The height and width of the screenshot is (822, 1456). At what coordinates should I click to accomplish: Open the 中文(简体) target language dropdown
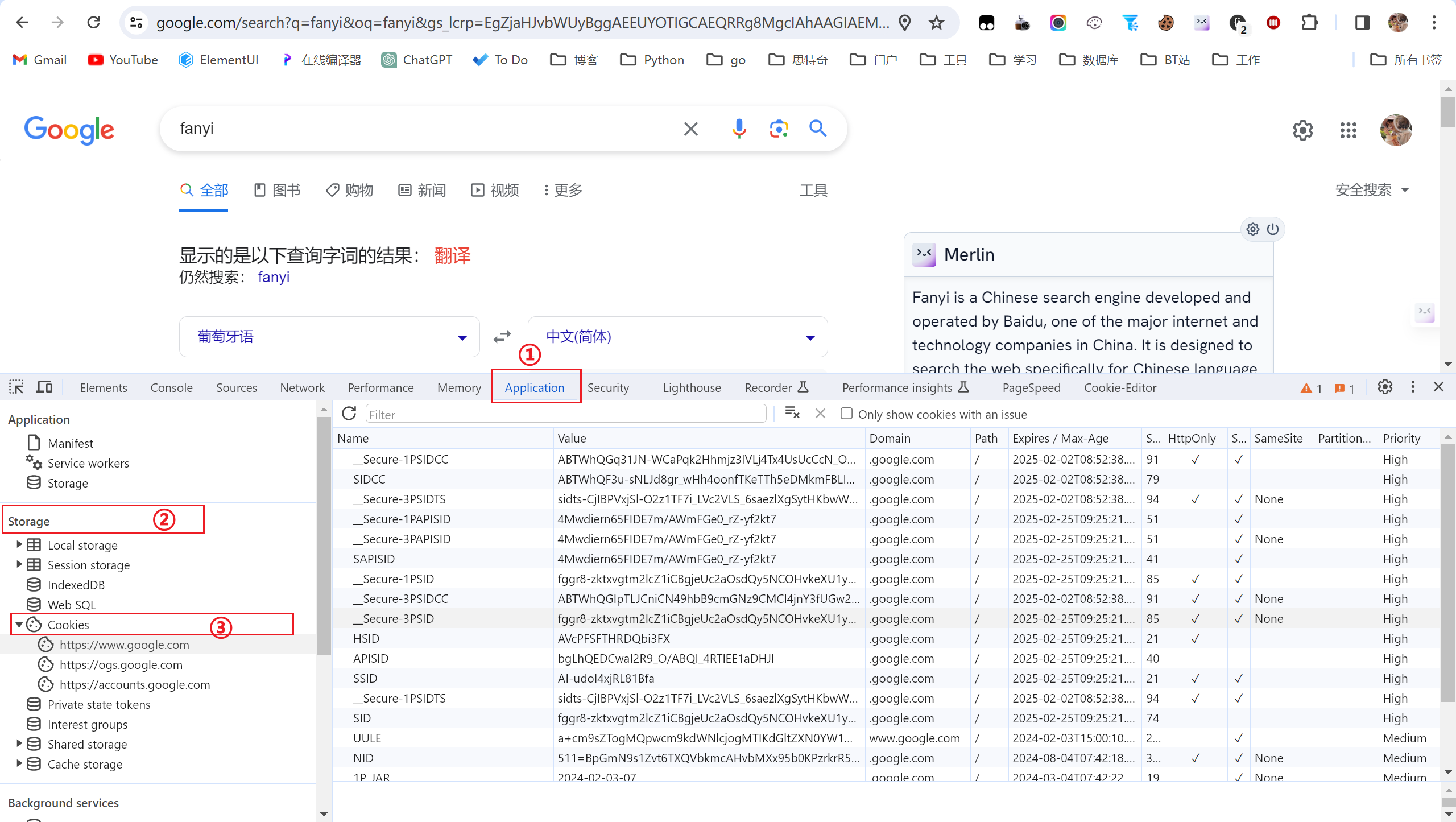(677, 337)
